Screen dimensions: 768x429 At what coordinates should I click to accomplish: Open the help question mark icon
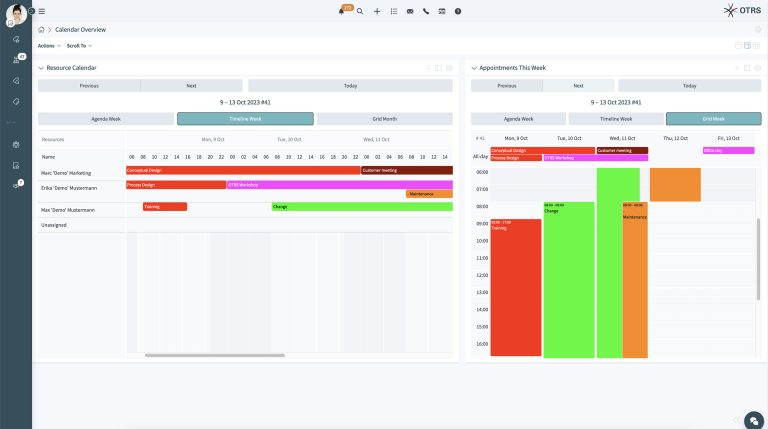[x=458, y=11]
